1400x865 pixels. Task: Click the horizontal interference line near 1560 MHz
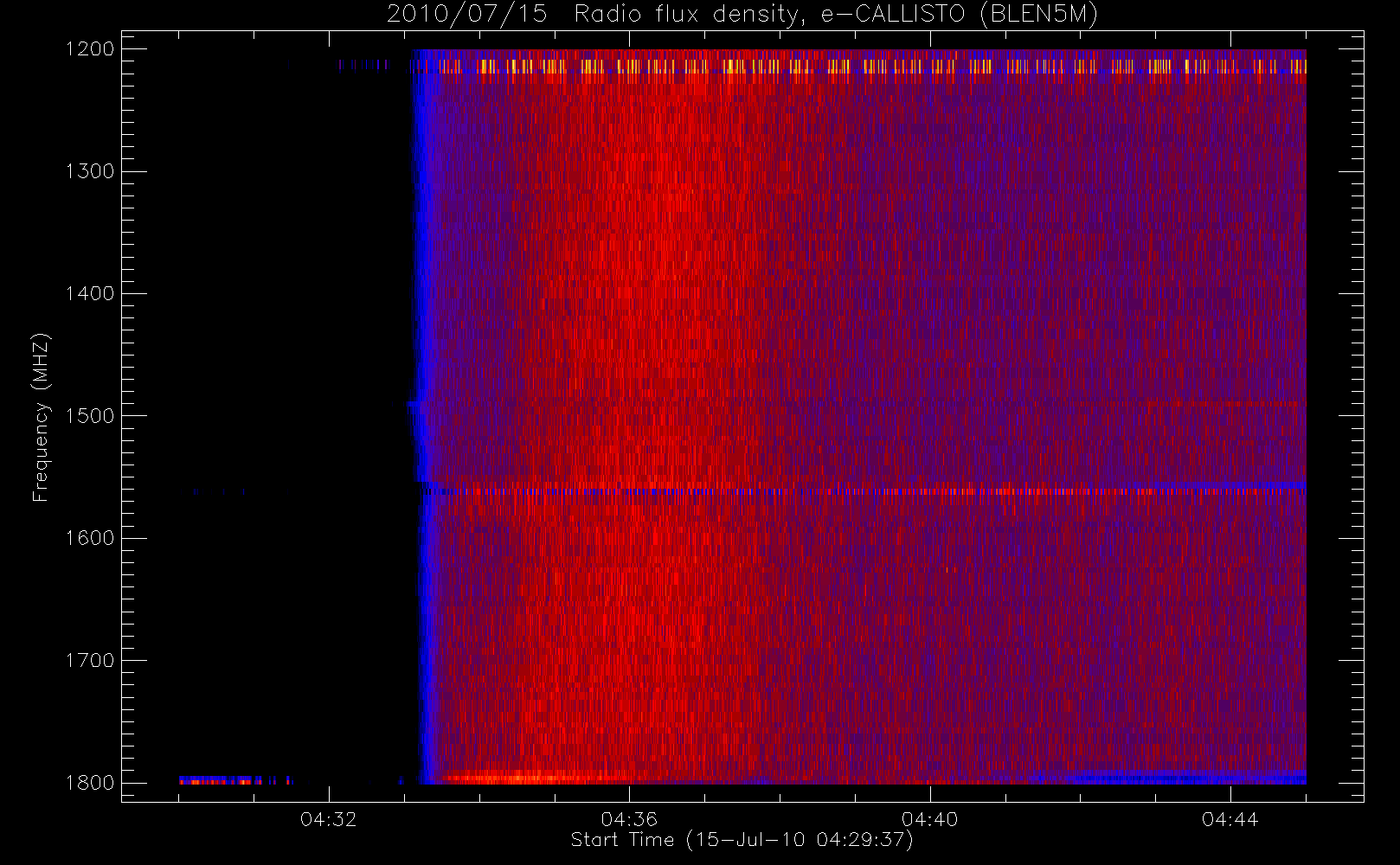(x=864, y=491)
